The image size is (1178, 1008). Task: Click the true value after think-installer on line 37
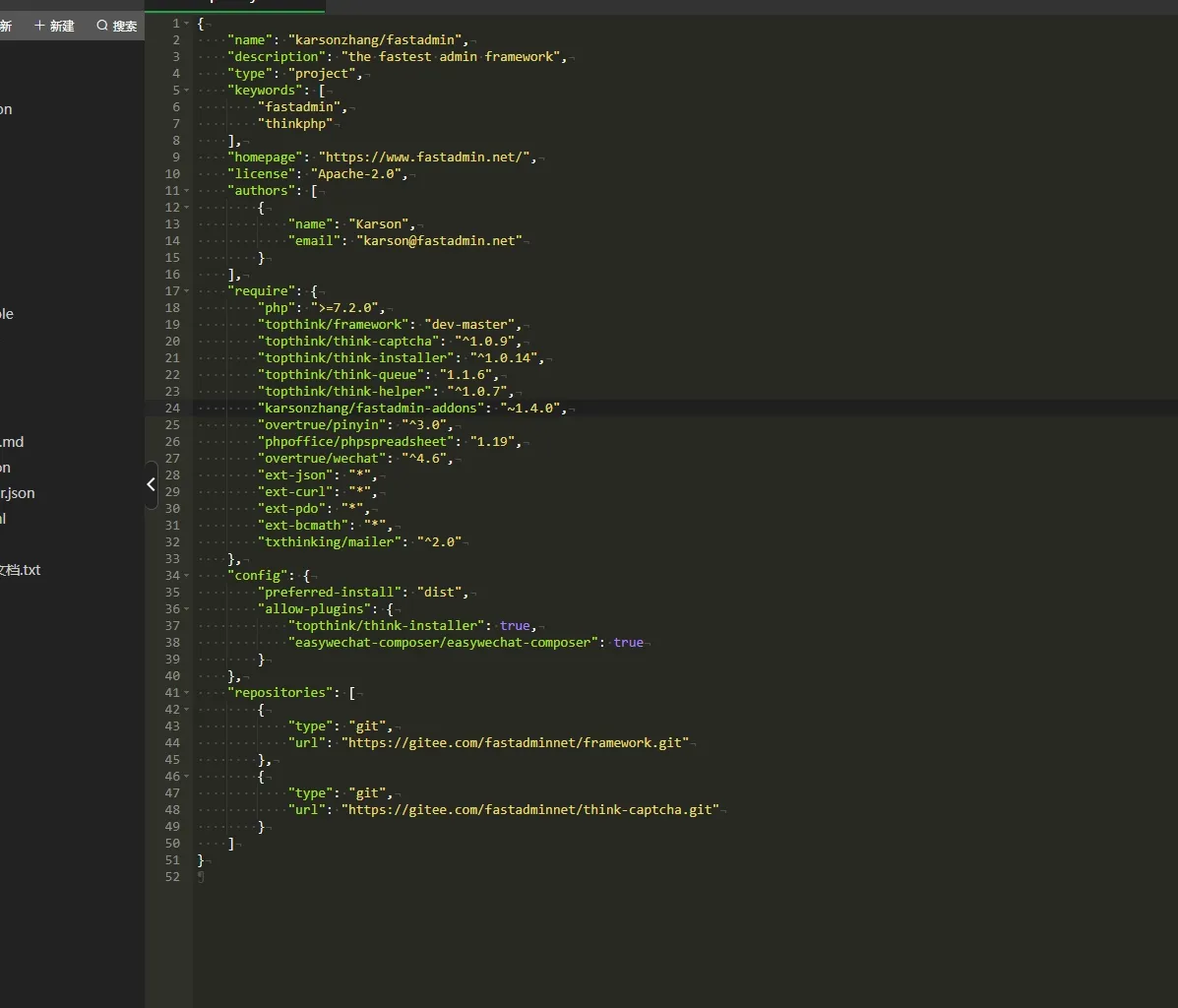point(515,626)
